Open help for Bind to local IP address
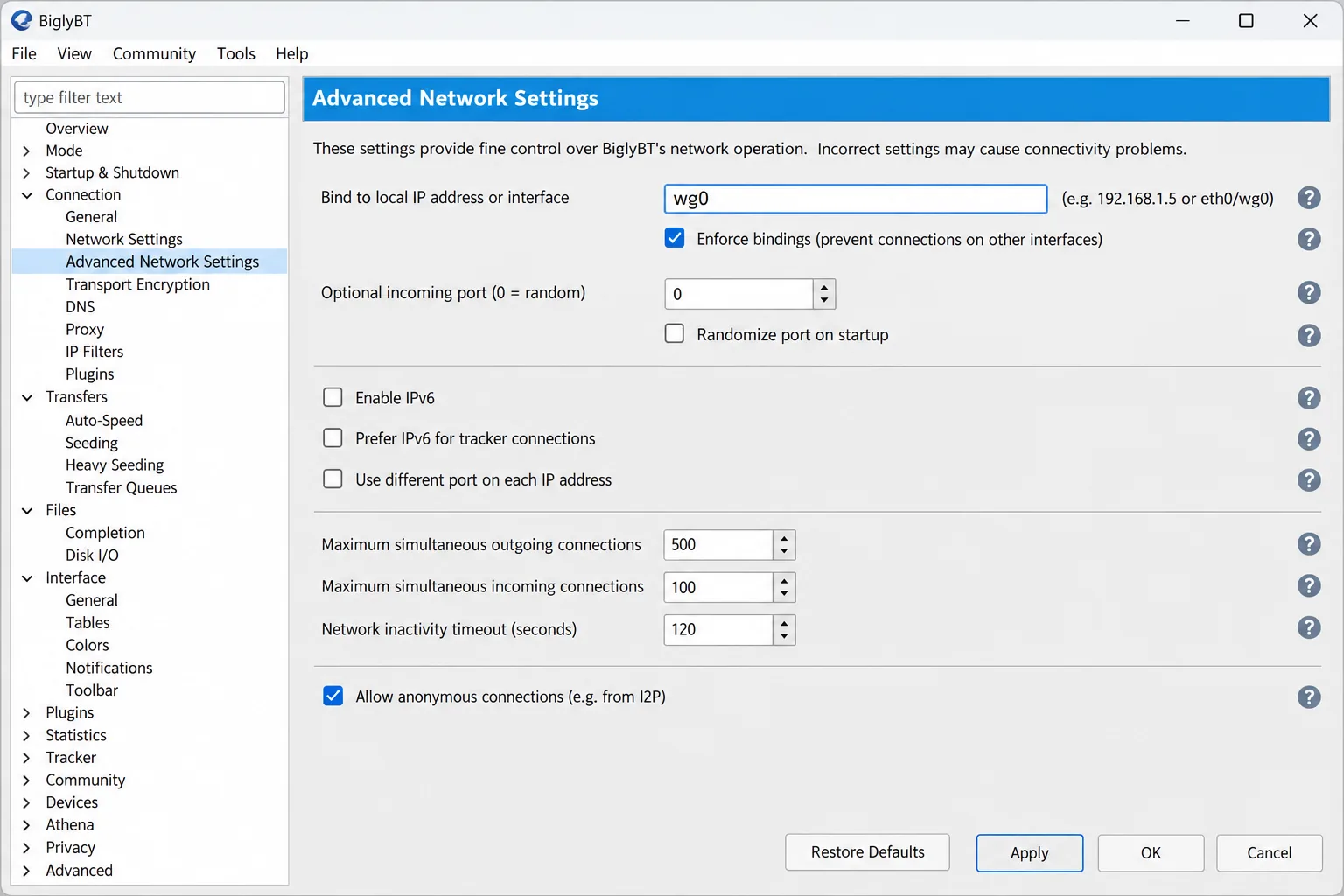The width and height of the screenshot is (1344, 896). [1309, 198]
